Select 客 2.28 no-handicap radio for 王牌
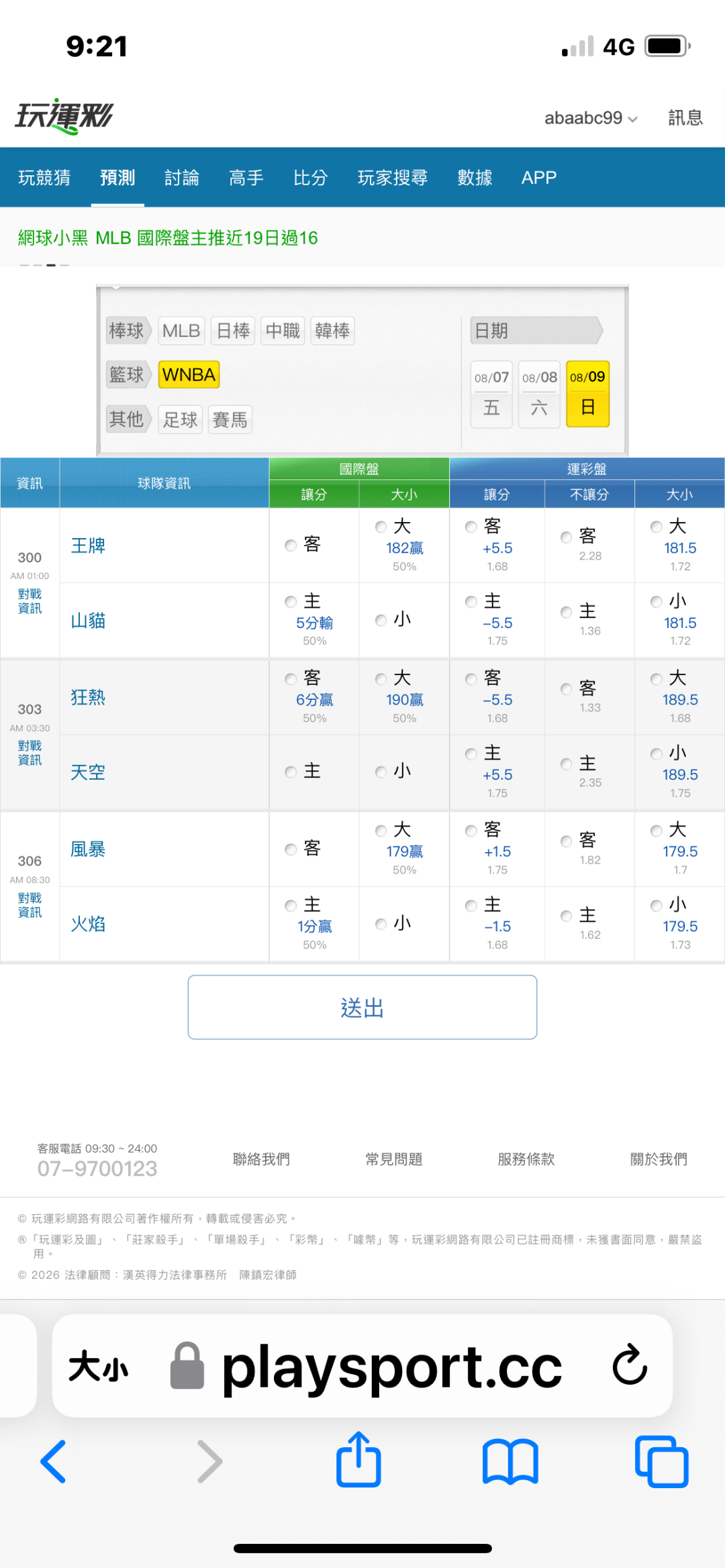Viewport: 725px width, 1568px height. click(x=567, y=537)
